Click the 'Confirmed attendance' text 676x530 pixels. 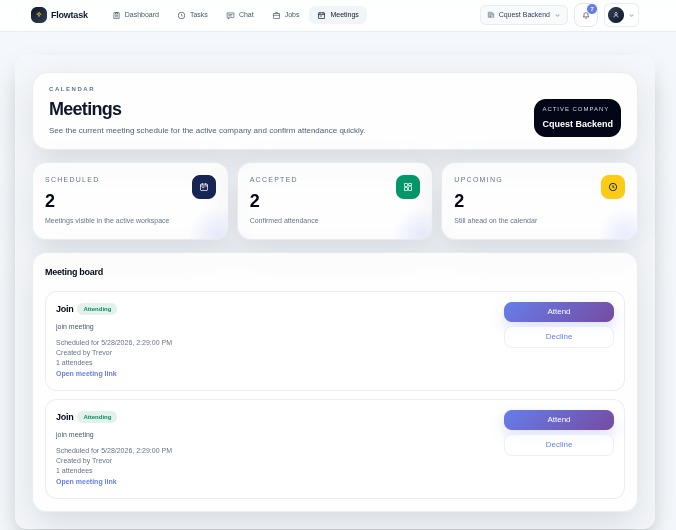point(284,220)
